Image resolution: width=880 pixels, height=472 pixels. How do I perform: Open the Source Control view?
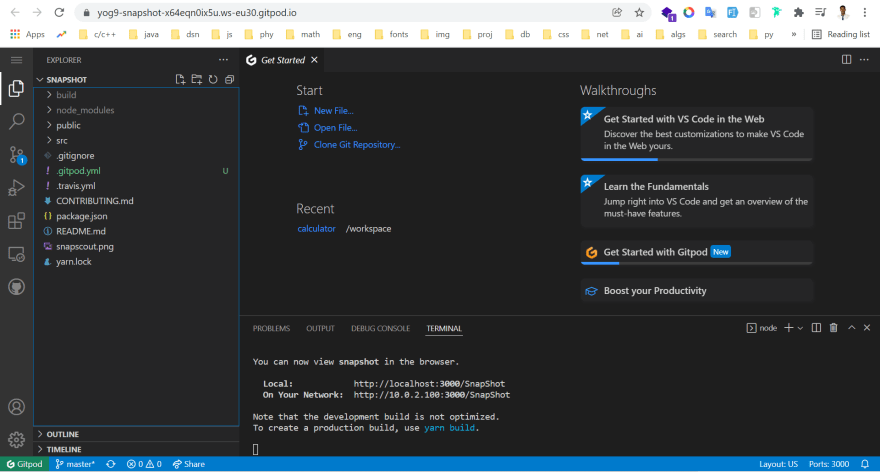[16, 155]
